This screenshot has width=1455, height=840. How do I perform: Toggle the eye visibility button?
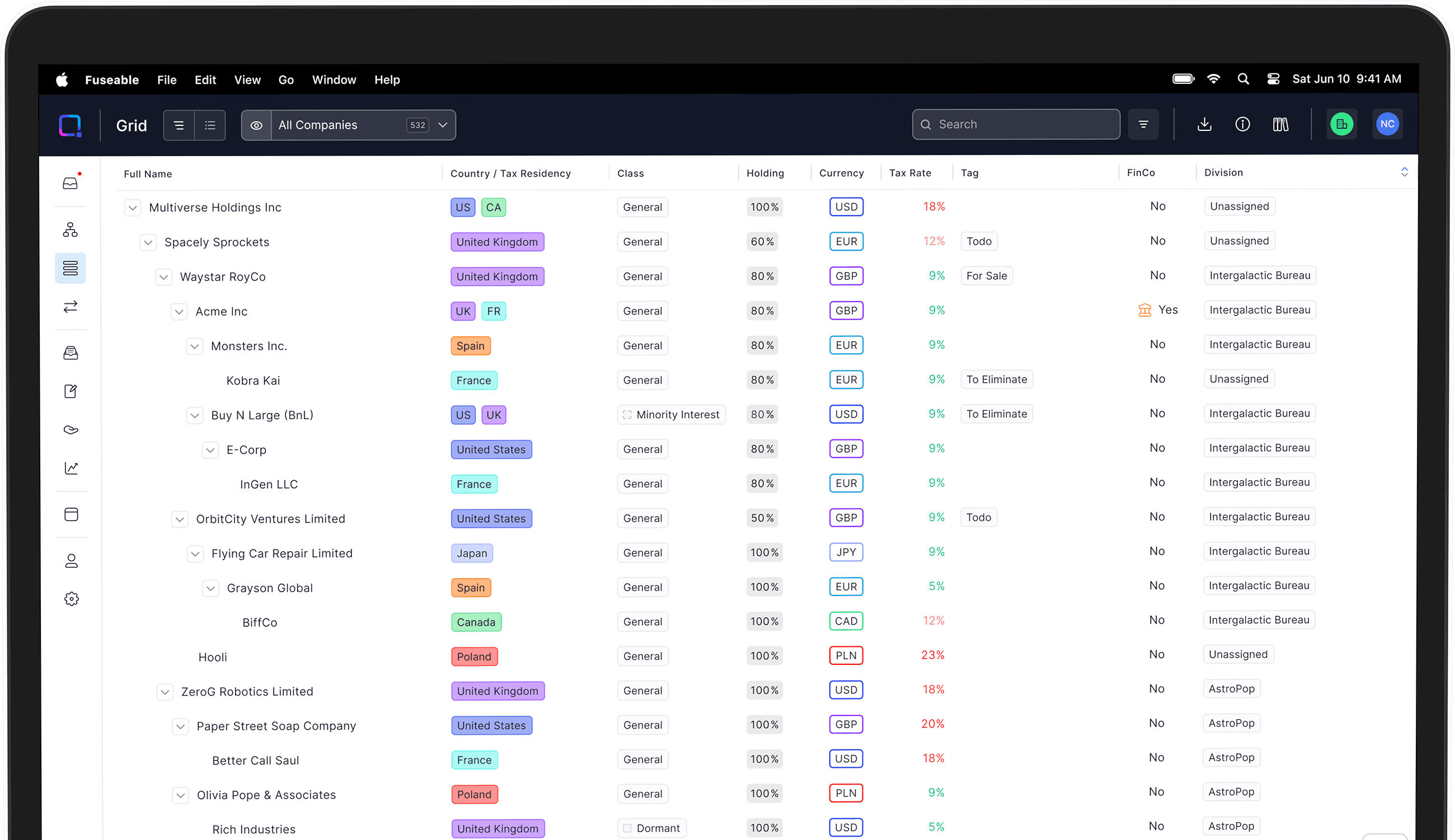(x=256, y=125)
